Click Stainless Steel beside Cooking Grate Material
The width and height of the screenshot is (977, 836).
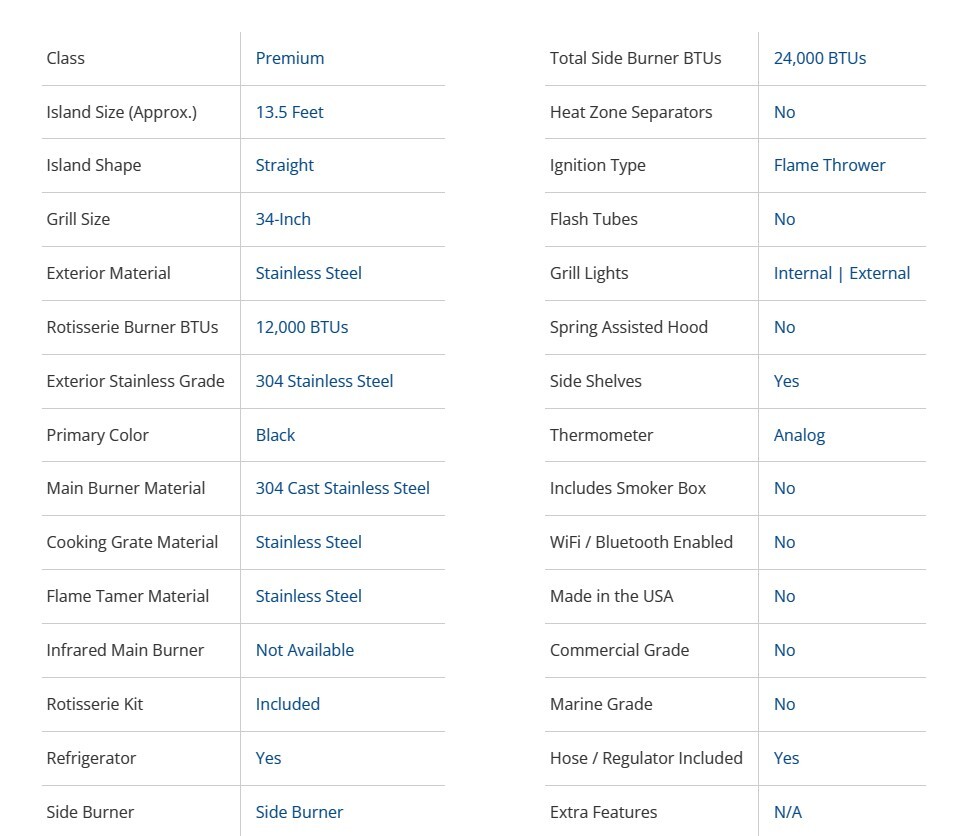pos(308,542)
